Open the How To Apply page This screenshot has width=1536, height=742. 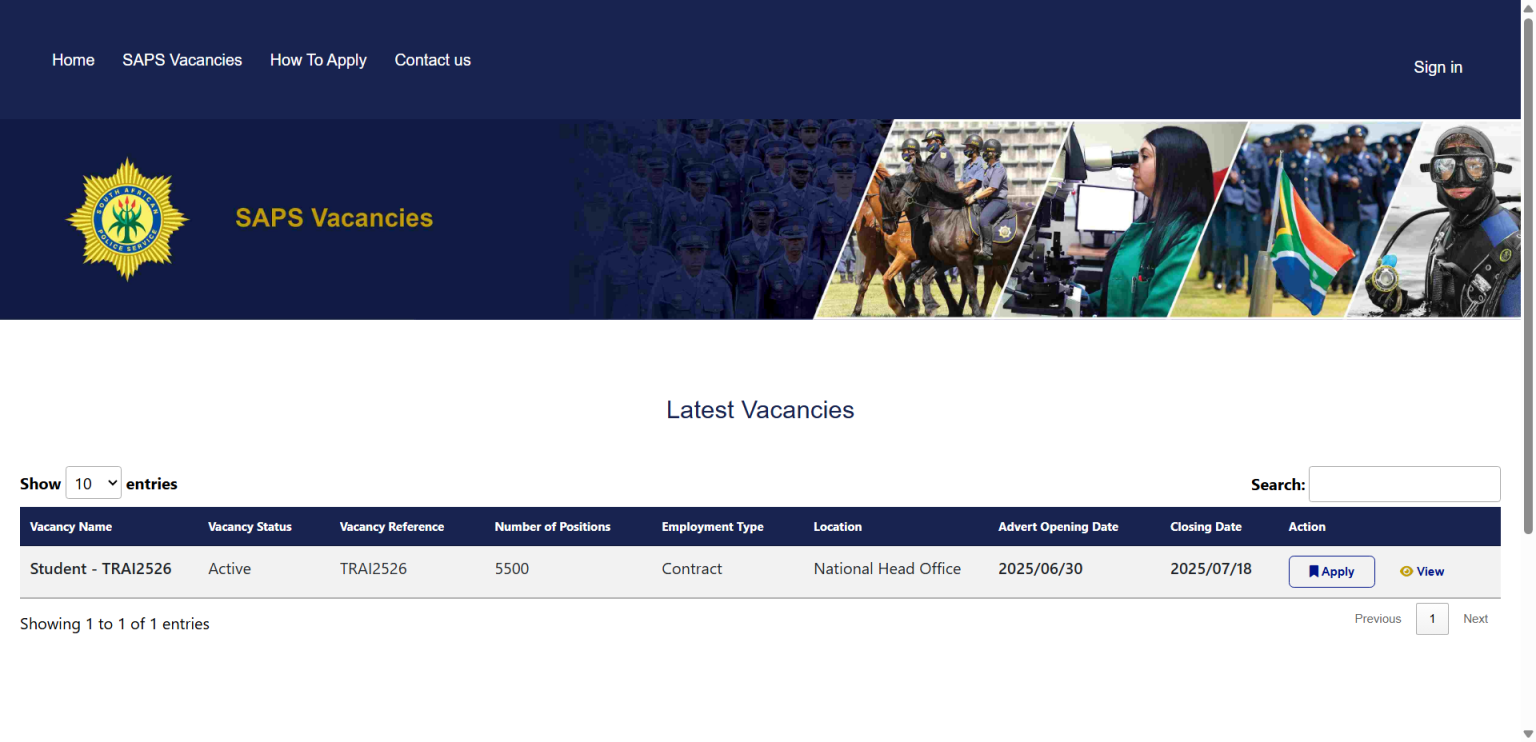point(318,60)
